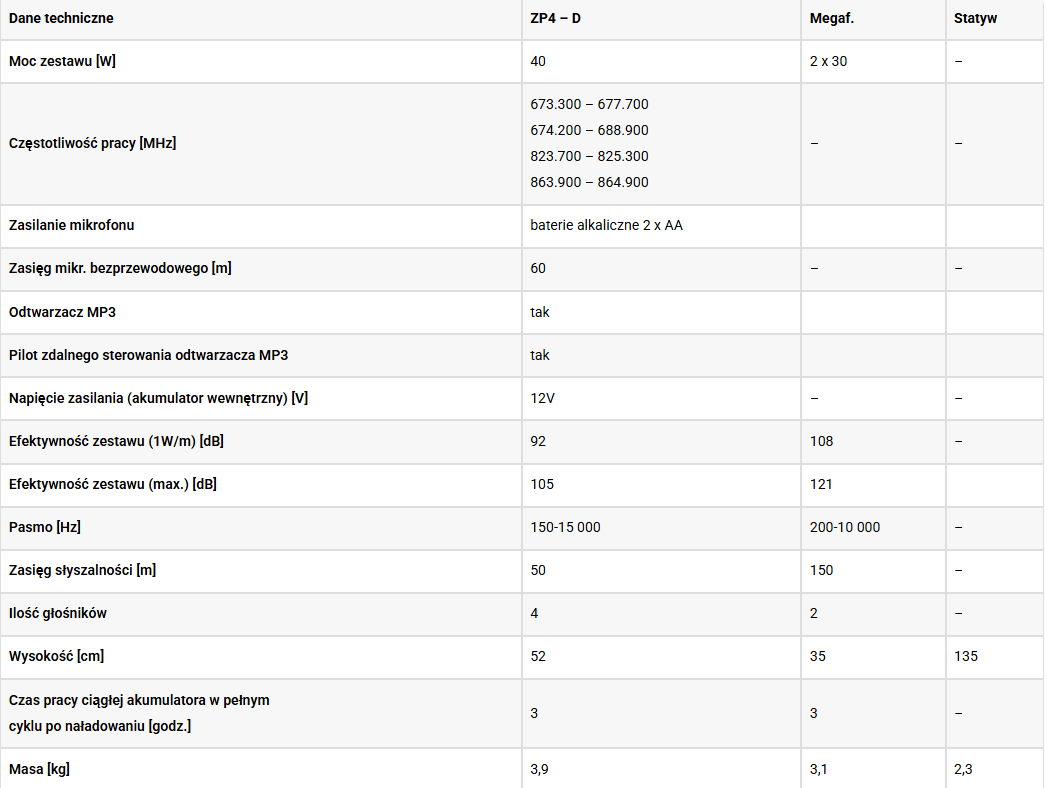Select the "Statyw" column header
1047x788 pixels.
tap(975, 19)
